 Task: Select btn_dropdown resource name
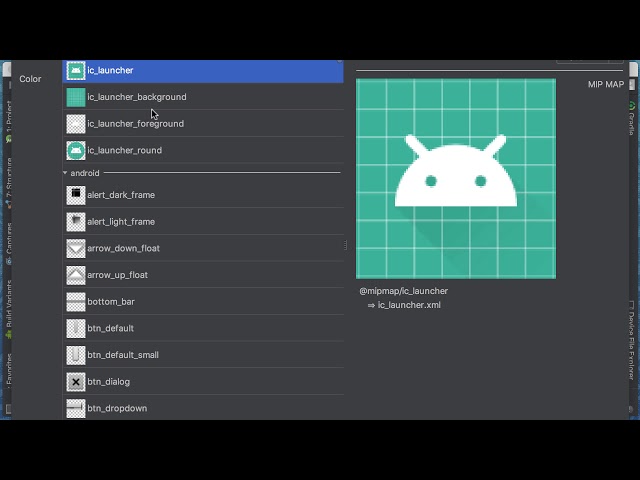[117, 408]
